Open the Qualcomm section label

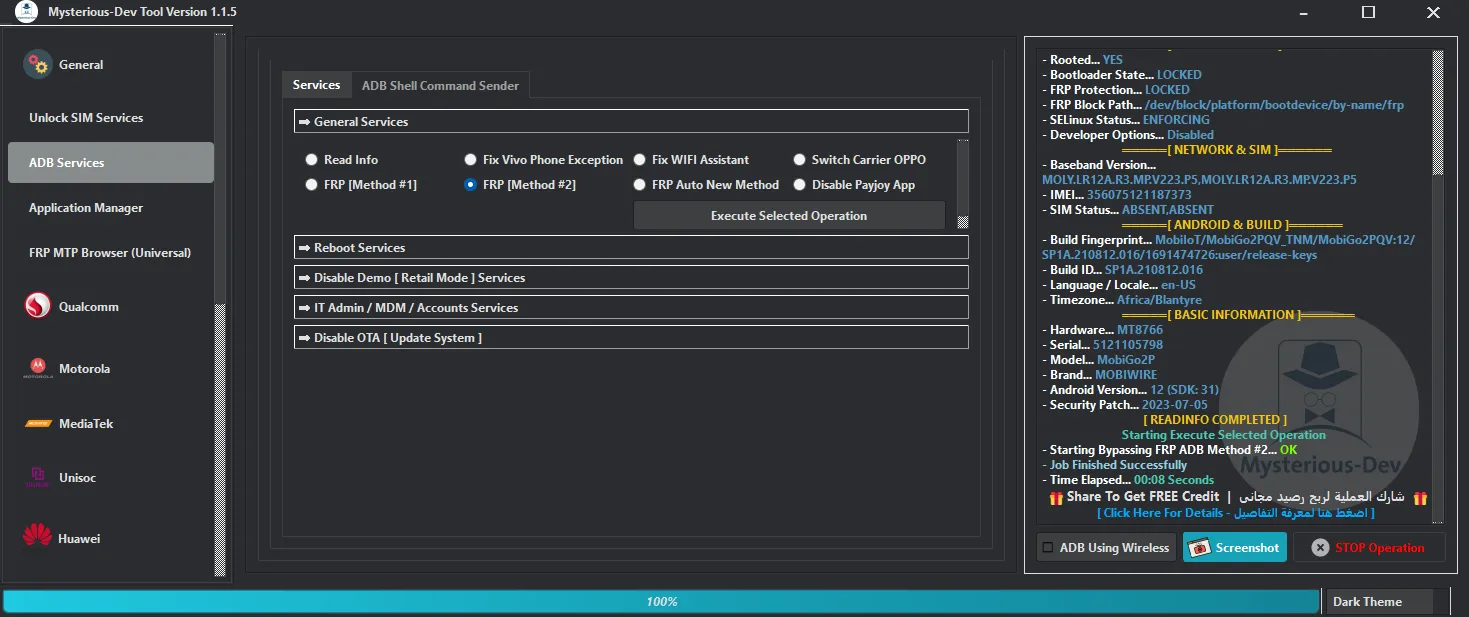point(89,307)
